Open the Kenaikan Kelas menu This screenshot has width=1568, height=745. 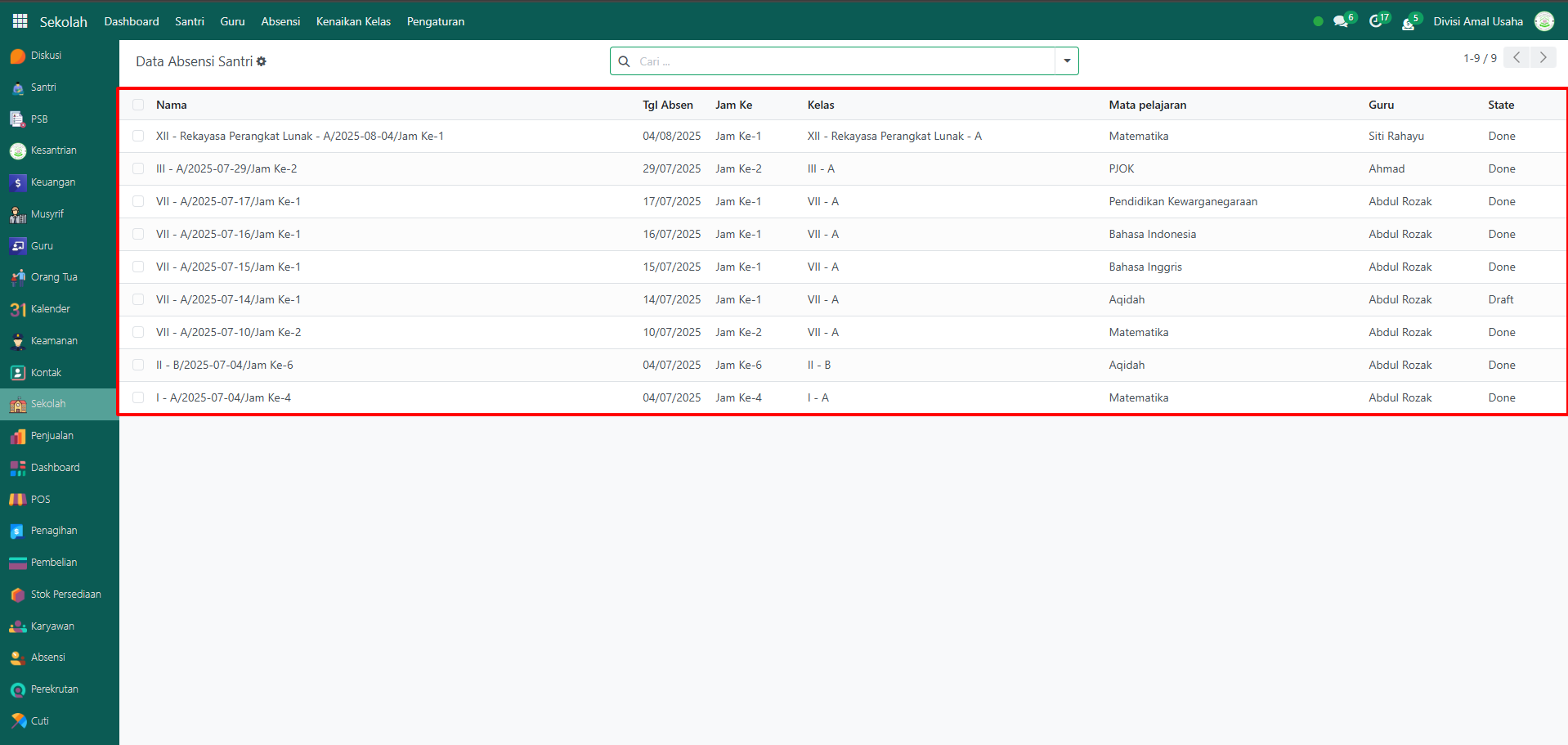(353, 22)
